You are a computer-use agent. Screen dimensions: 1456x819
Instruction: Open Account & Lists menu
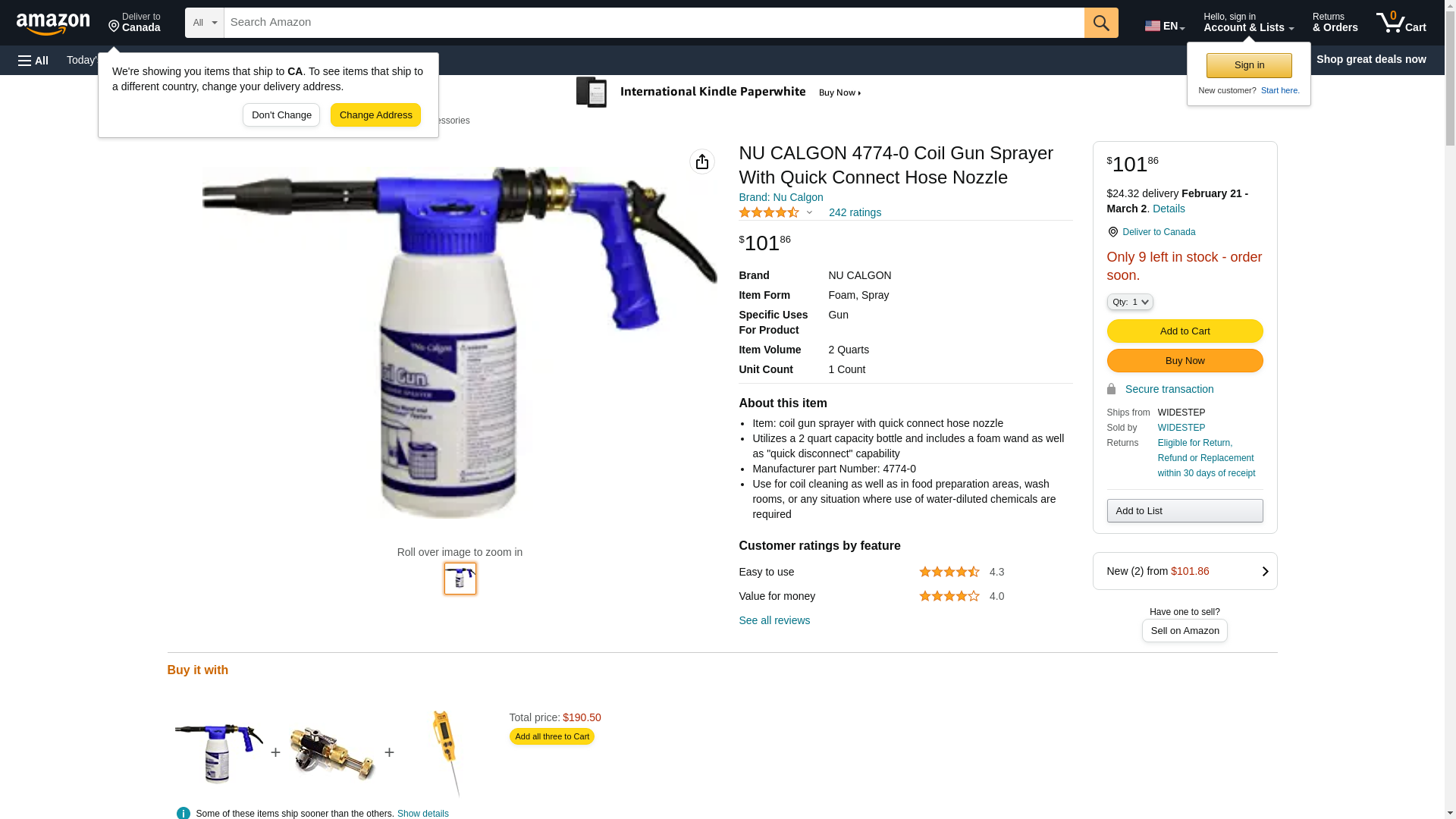1248,23
